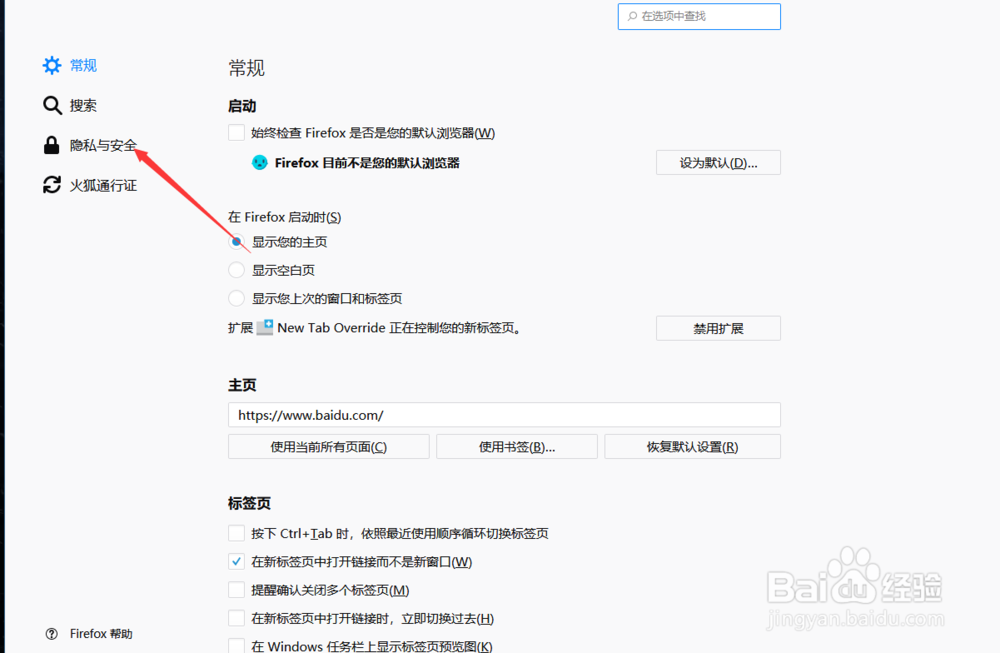Viewport: 1000px width, 653px height.
Task: Click the homepage URL field with baidu.com
Action: point(504,415)
